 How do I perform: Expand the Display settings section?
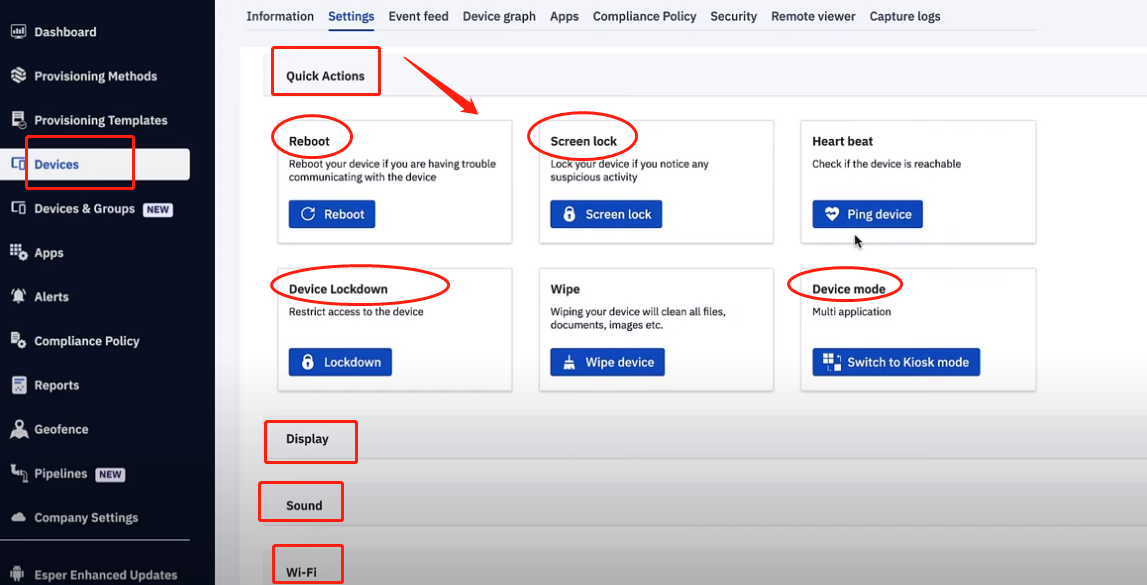pyautogui.click(x=307, y=439)
